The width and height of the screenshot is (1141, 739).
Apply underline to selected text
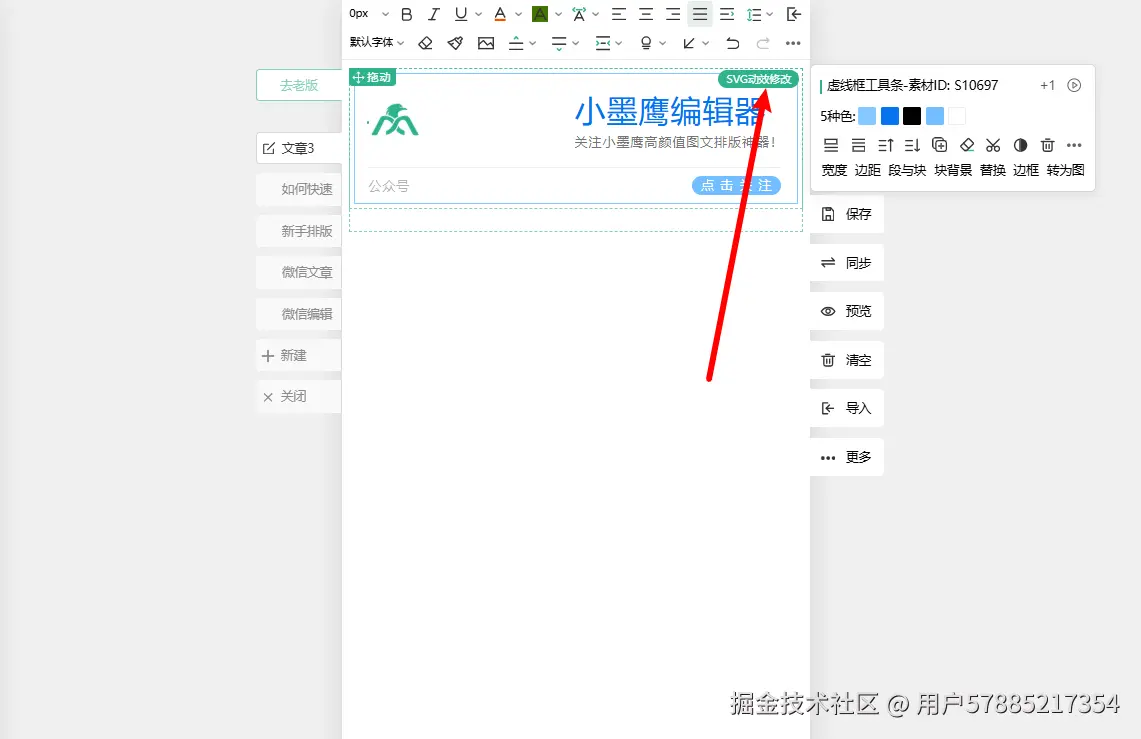point(461,14)
